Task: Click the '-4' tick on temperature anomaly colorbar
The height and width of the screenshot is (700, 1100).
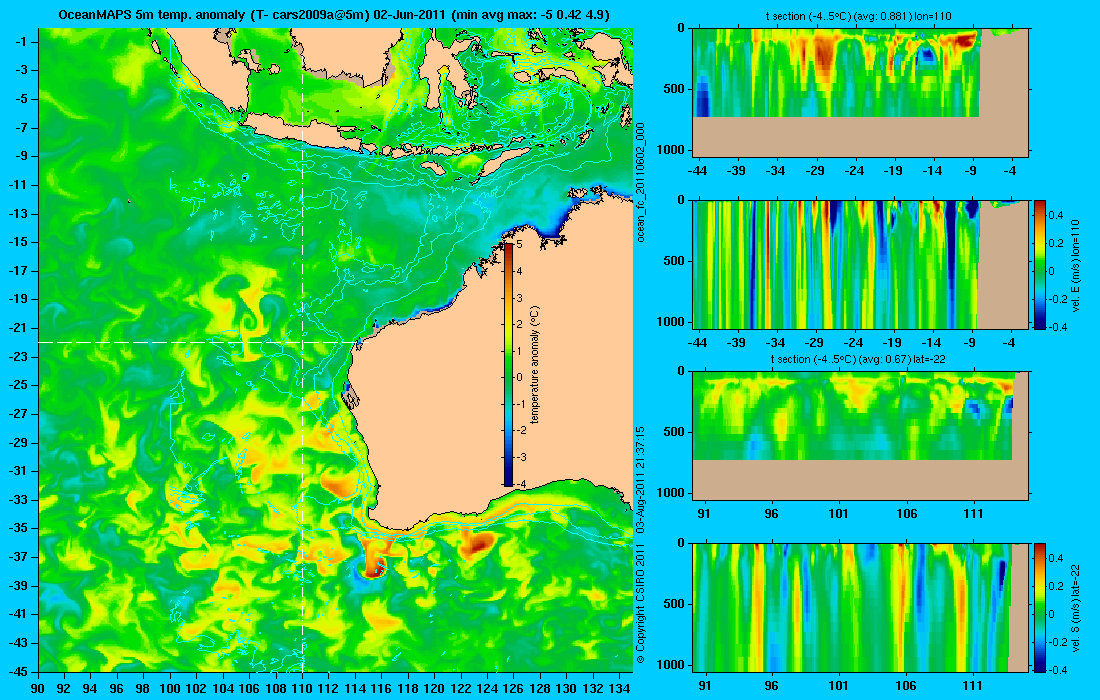Action: pos(523,483)
